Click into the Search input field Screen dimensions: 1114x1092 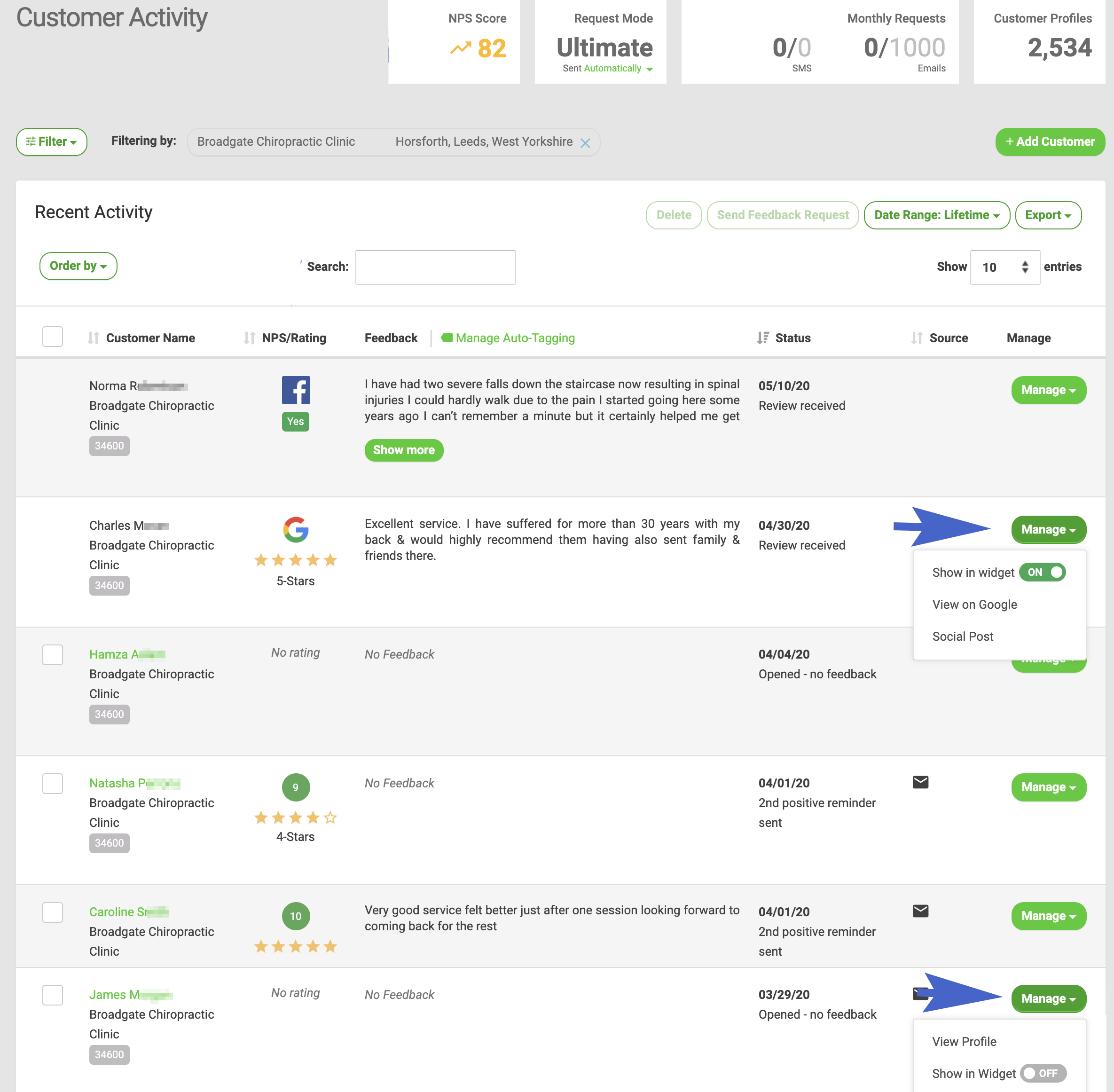pos(435,267)
